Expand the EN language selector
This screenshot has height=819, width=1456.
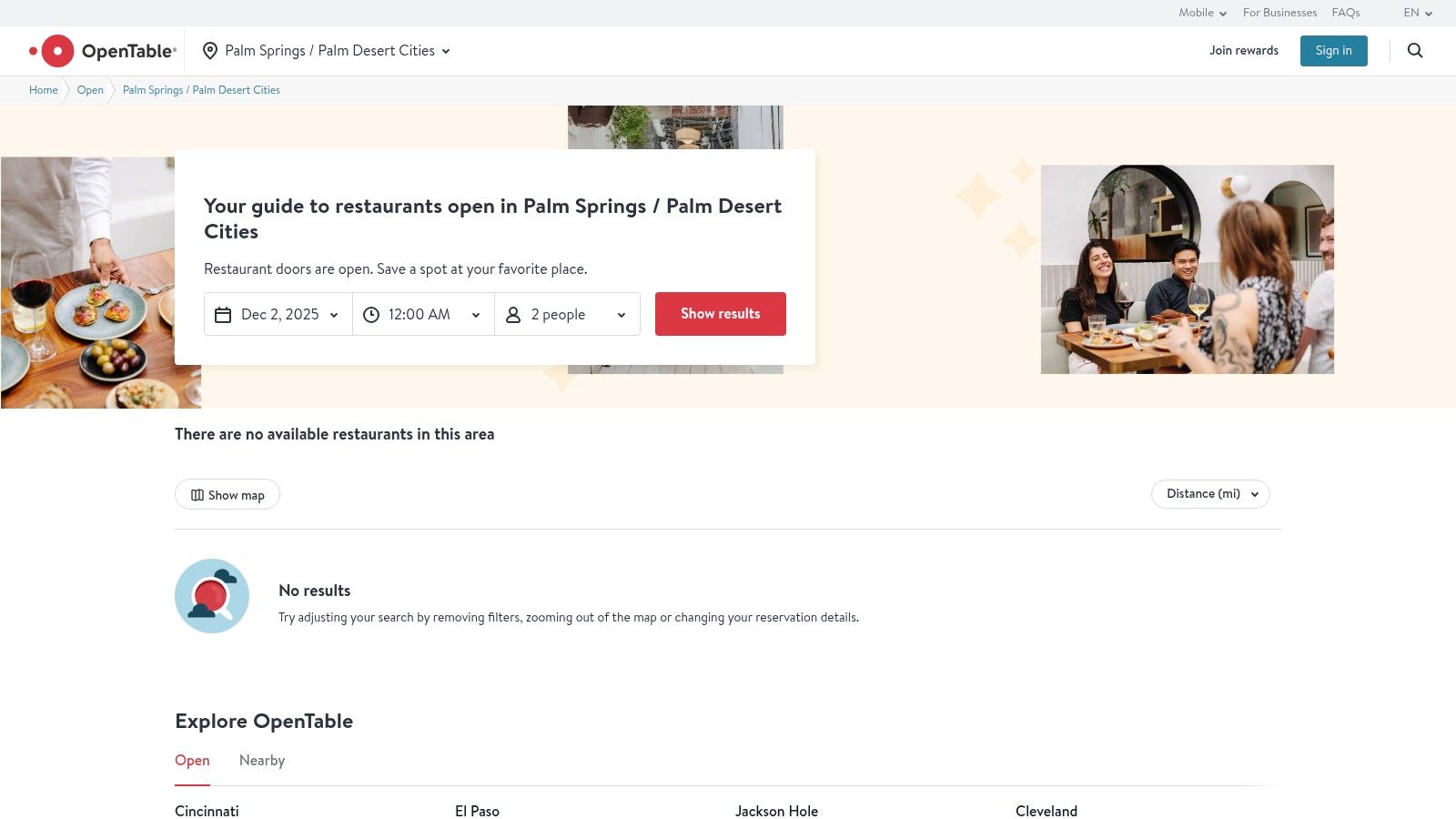[x=1417, y=13]
